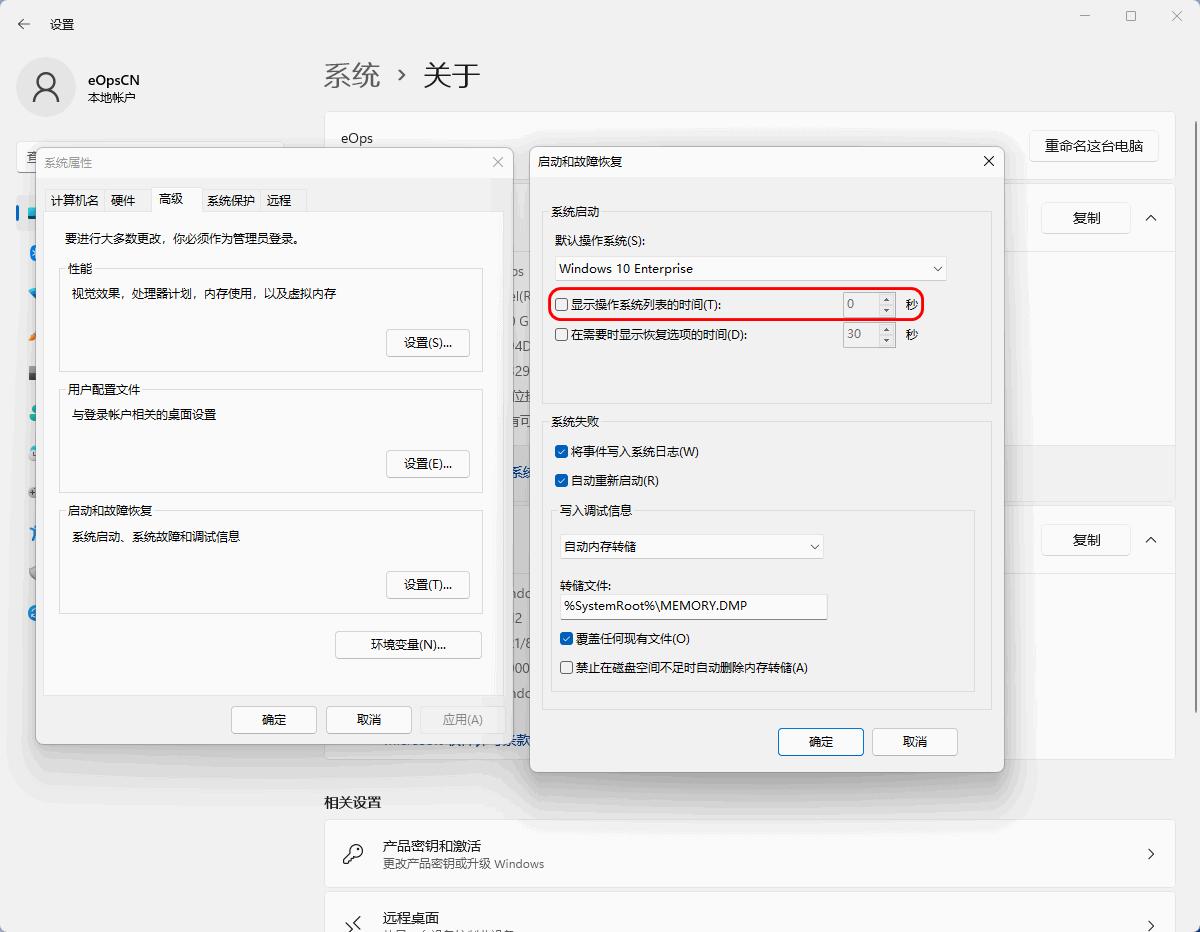Click the 环境变量(N) button
Screen dimensions: 1200x932
point(407,644)
